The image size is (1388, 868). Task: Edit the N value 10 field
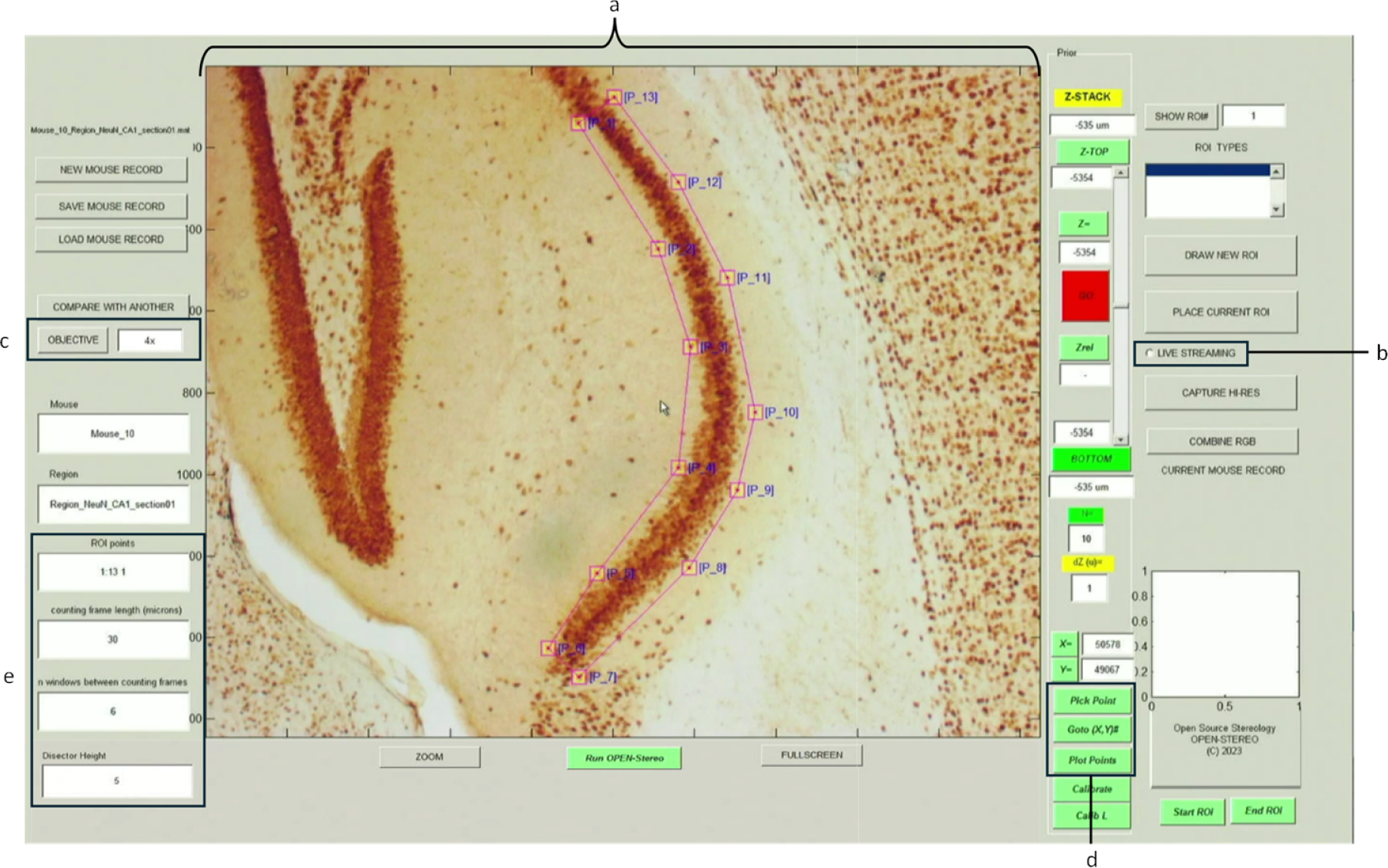(1086, 539)
